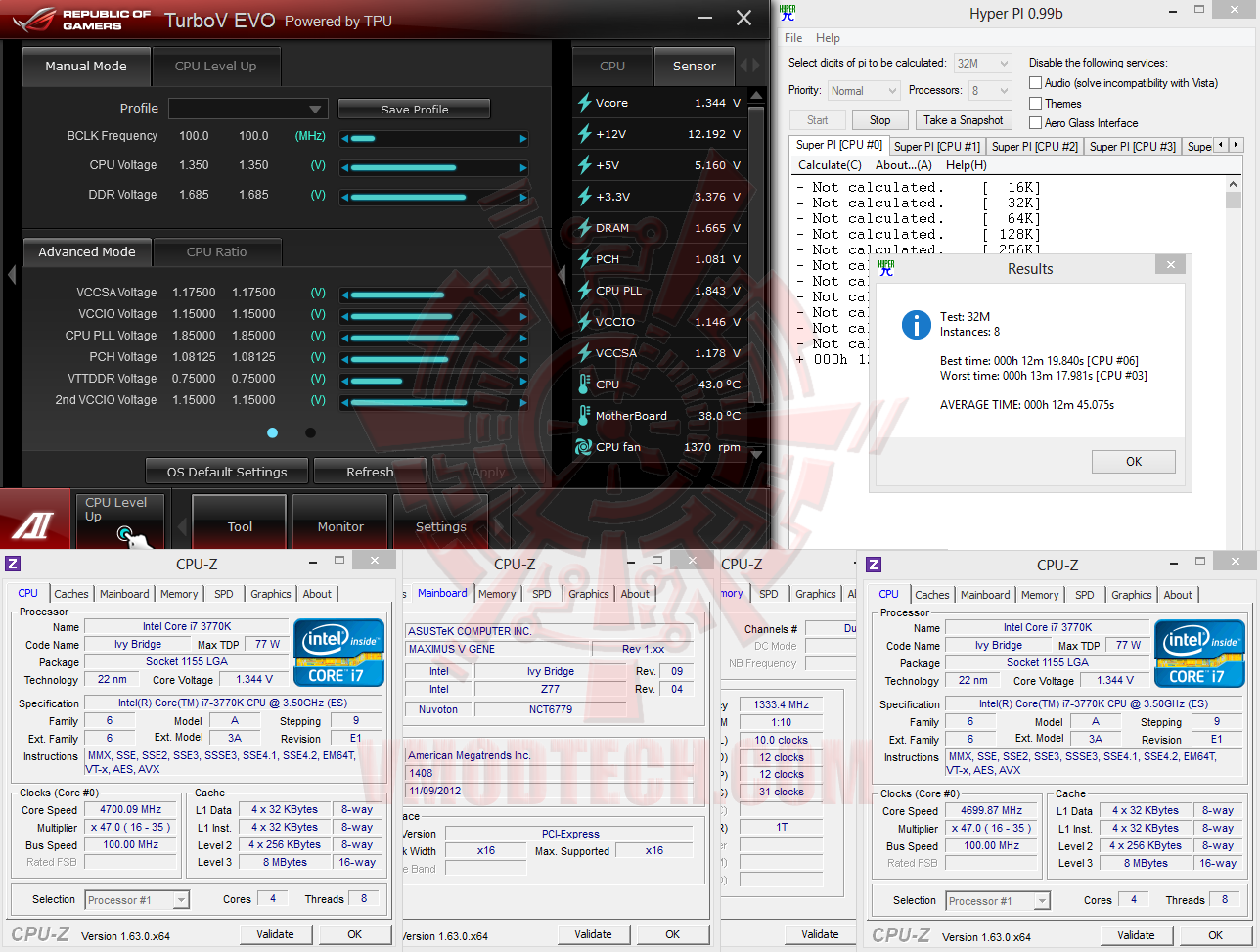Click the MotherBoard temperature thermometer icon
1260x952 pixels.
585,416
